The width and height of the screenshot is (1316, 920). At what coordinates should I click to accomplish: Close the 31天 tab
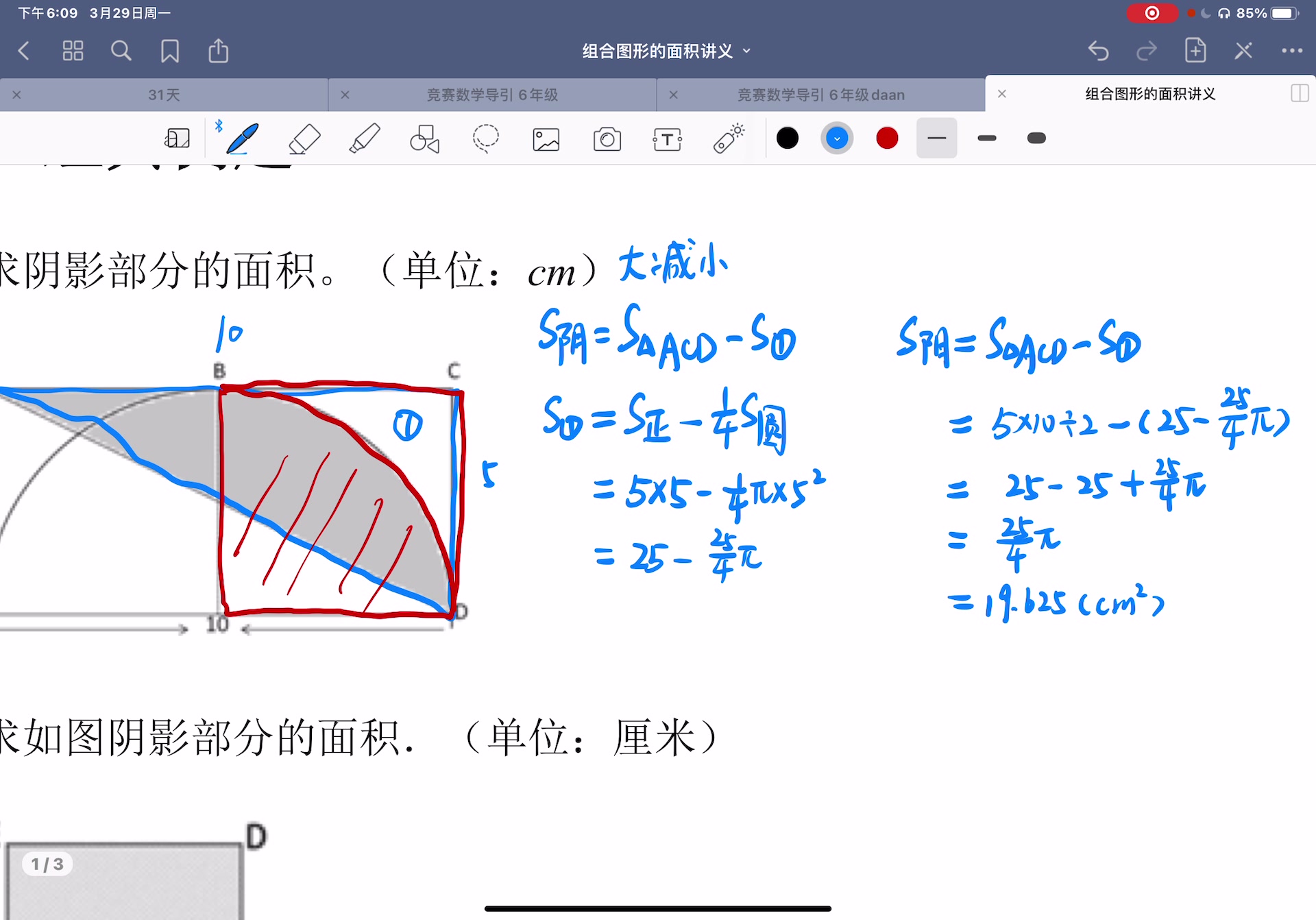17,95
